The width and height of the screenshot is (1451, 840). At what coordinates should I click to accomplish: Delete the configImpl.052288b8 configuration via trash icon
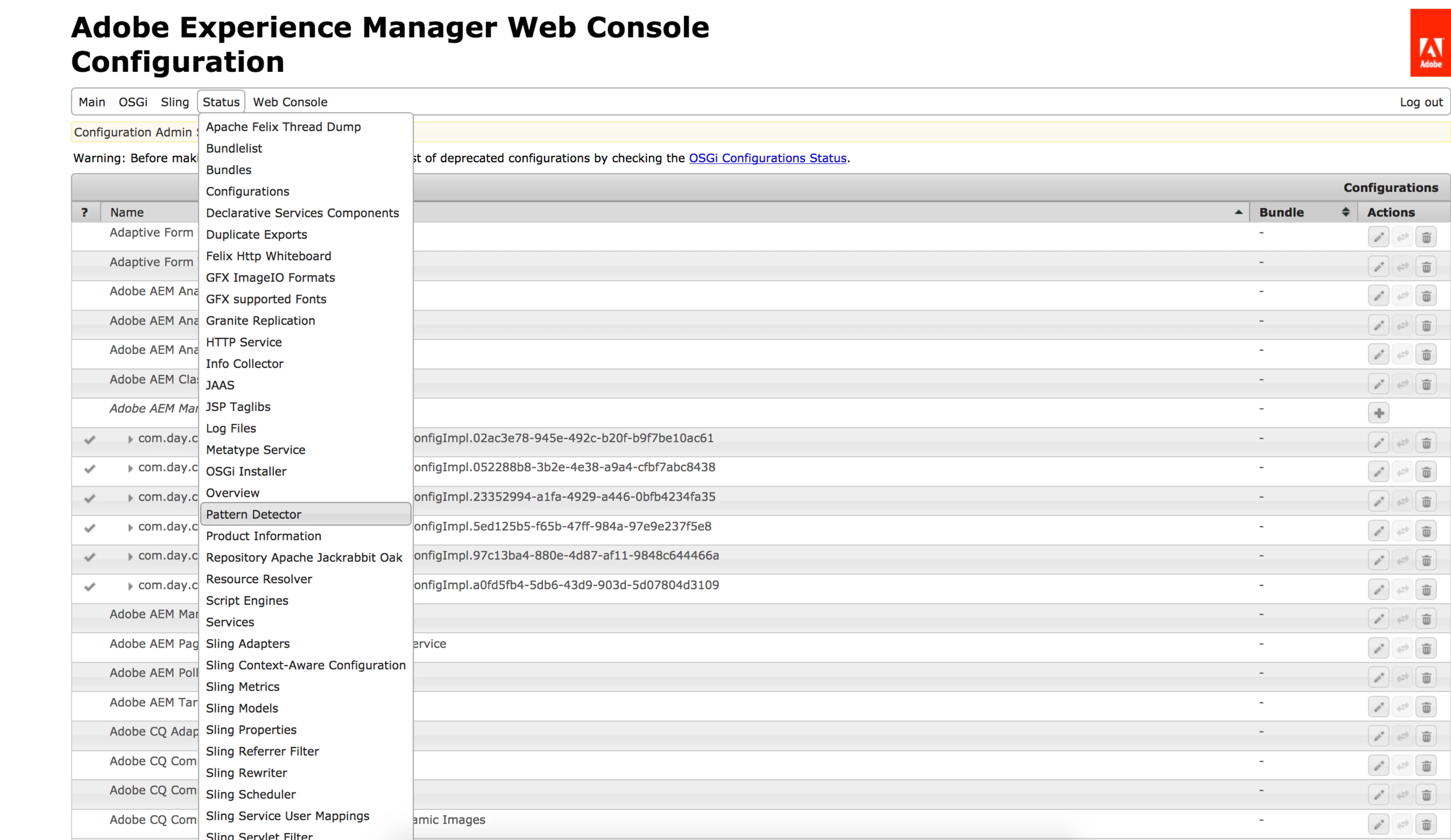pos(1426,472)
